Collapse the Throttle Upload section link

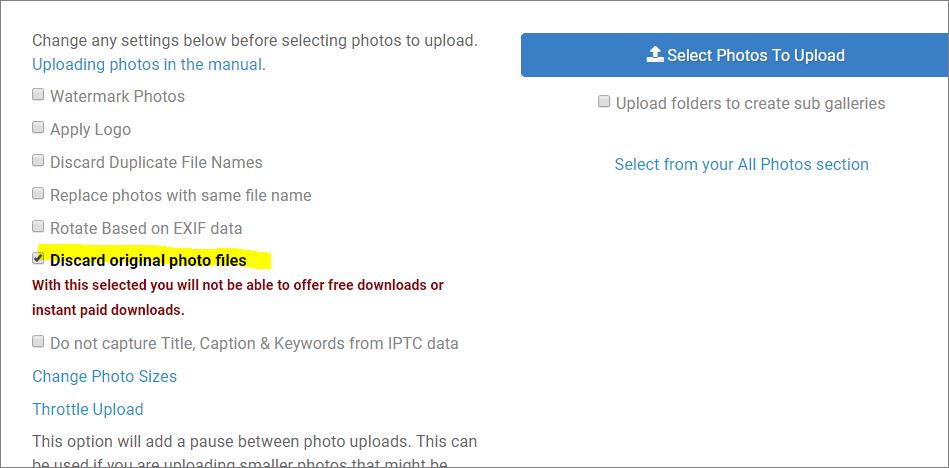click(88, 409)
